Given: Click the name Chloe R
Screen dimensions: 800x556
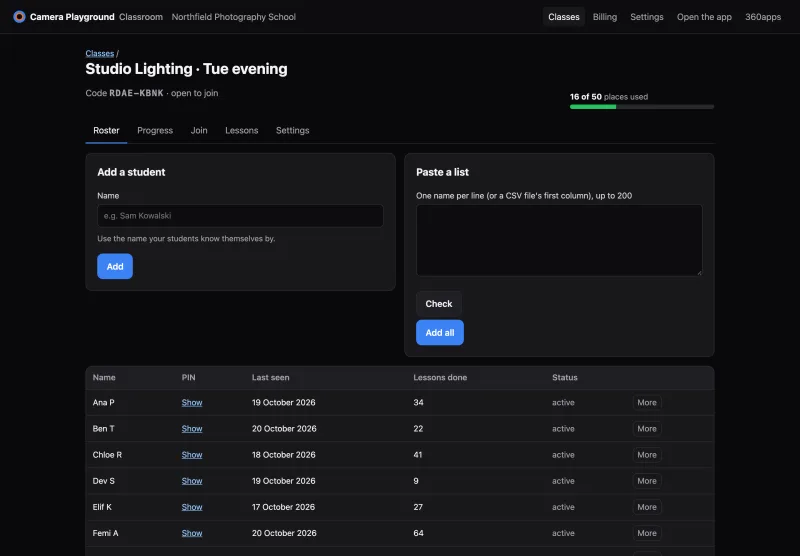Looking at the screenshot, I should (x=107, y=454).
